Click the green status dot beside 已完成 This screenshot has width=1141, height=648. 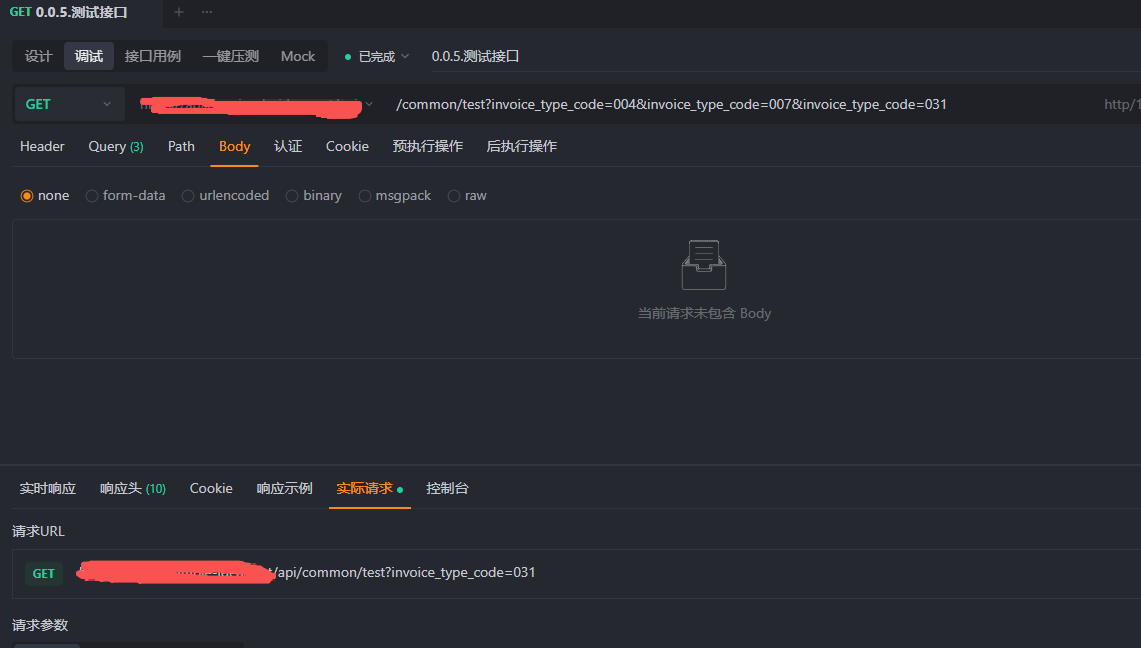click(348, 56)
